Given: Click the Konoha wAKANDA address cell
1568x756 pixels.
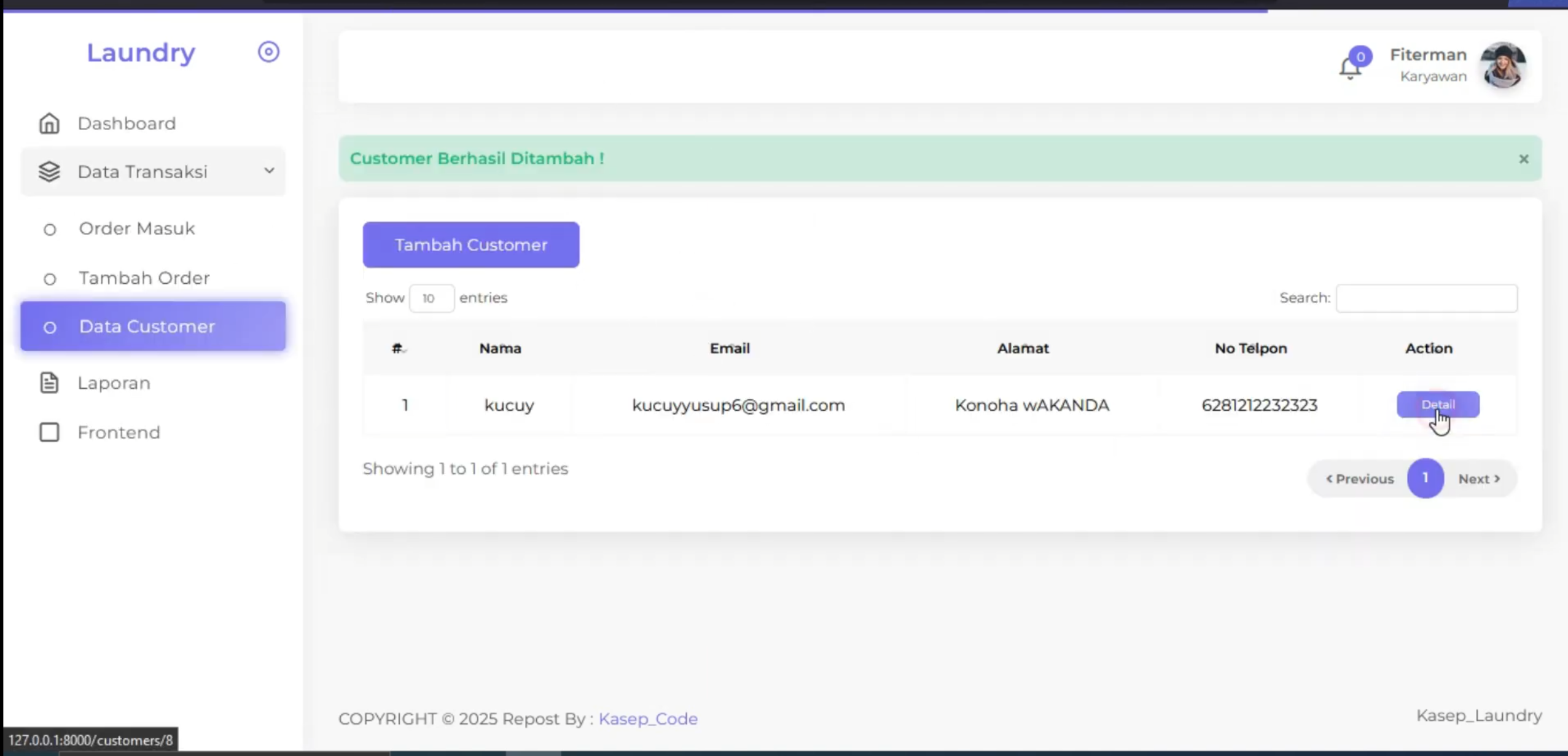Looking at the screenshot, I should coord(1032,405).
